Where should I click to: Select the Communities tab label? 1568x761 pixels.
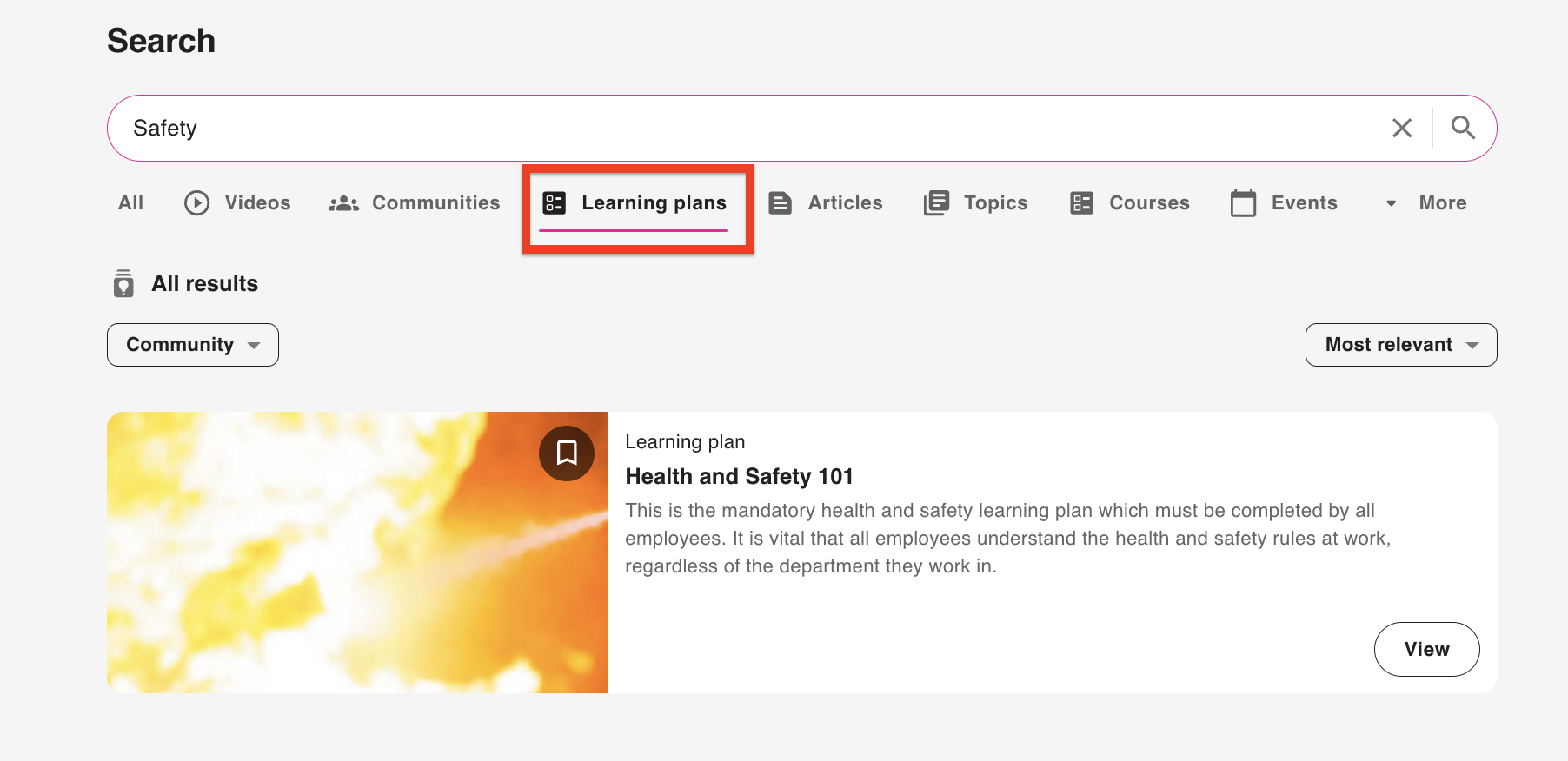pos(435,203)
